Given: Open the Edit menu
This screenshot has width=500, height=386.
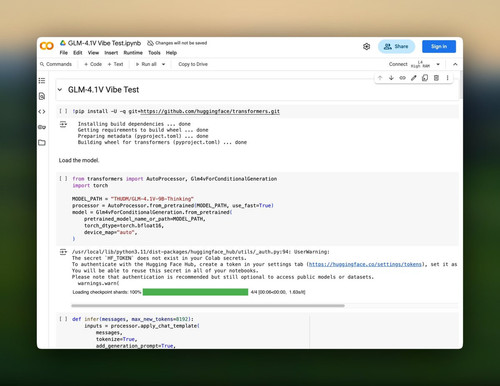Looking at the screenshot, I should click(x=78, y=53).
